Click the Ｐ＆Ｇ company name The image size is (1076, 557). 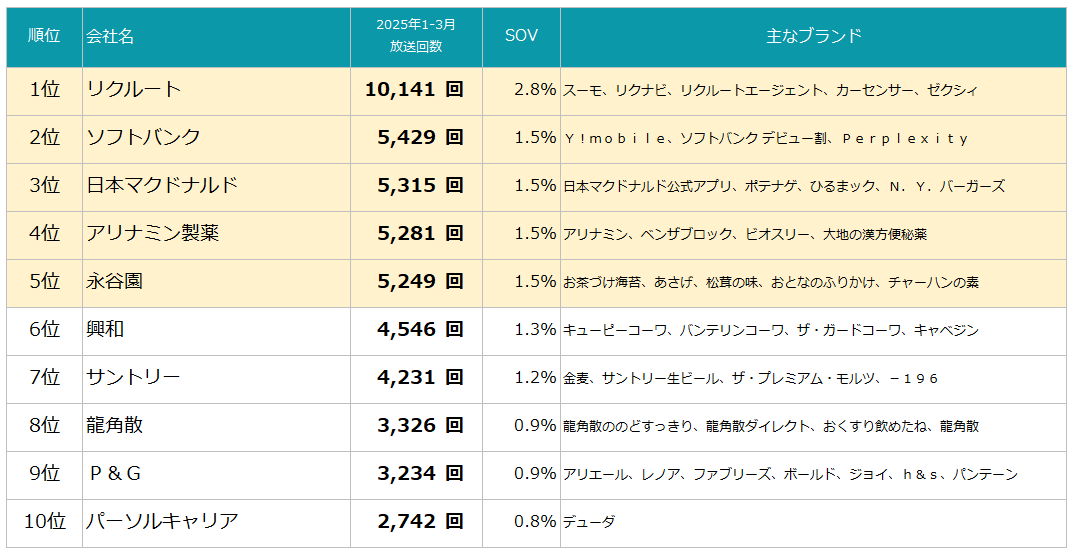pyautogui.click(x=115, y=474)
